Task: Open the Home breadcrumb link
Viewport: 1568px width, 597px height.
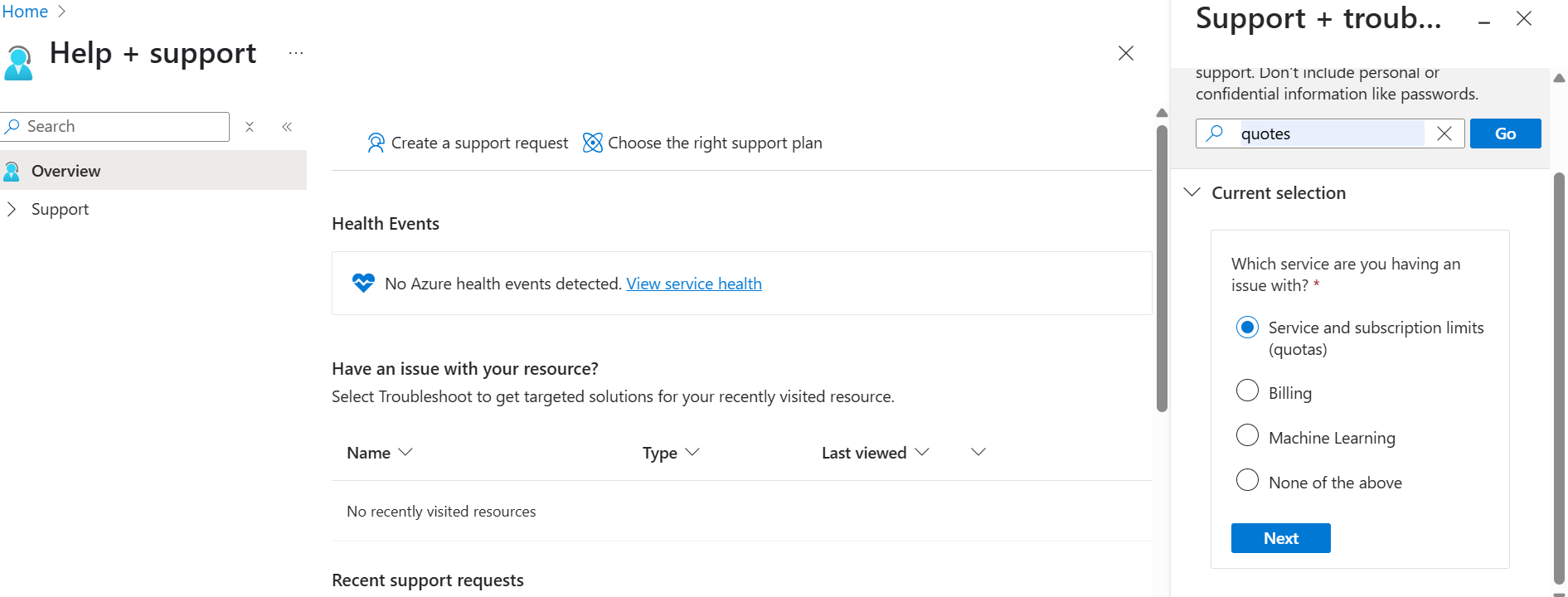Action: tap(25, 12)
